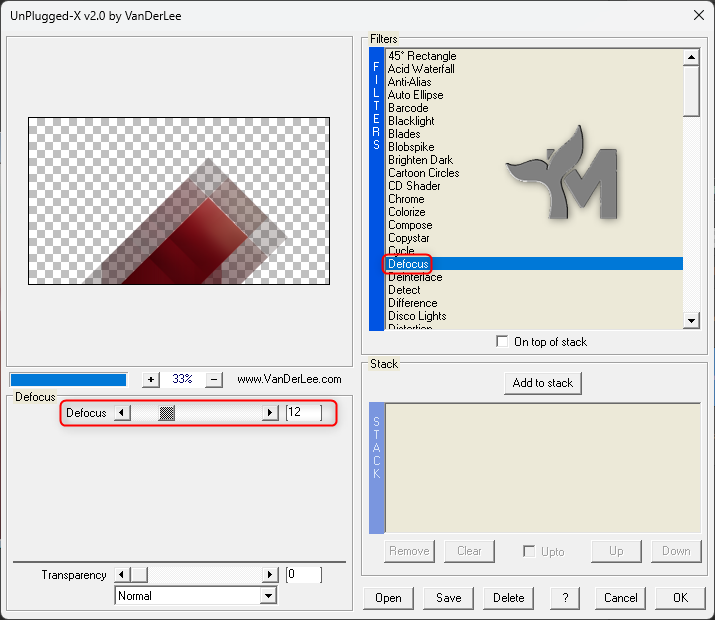The height and width of the screenshot is (620, 715).
Task: Click filter list scroll down arrow
Action: [x=691, y=320]
